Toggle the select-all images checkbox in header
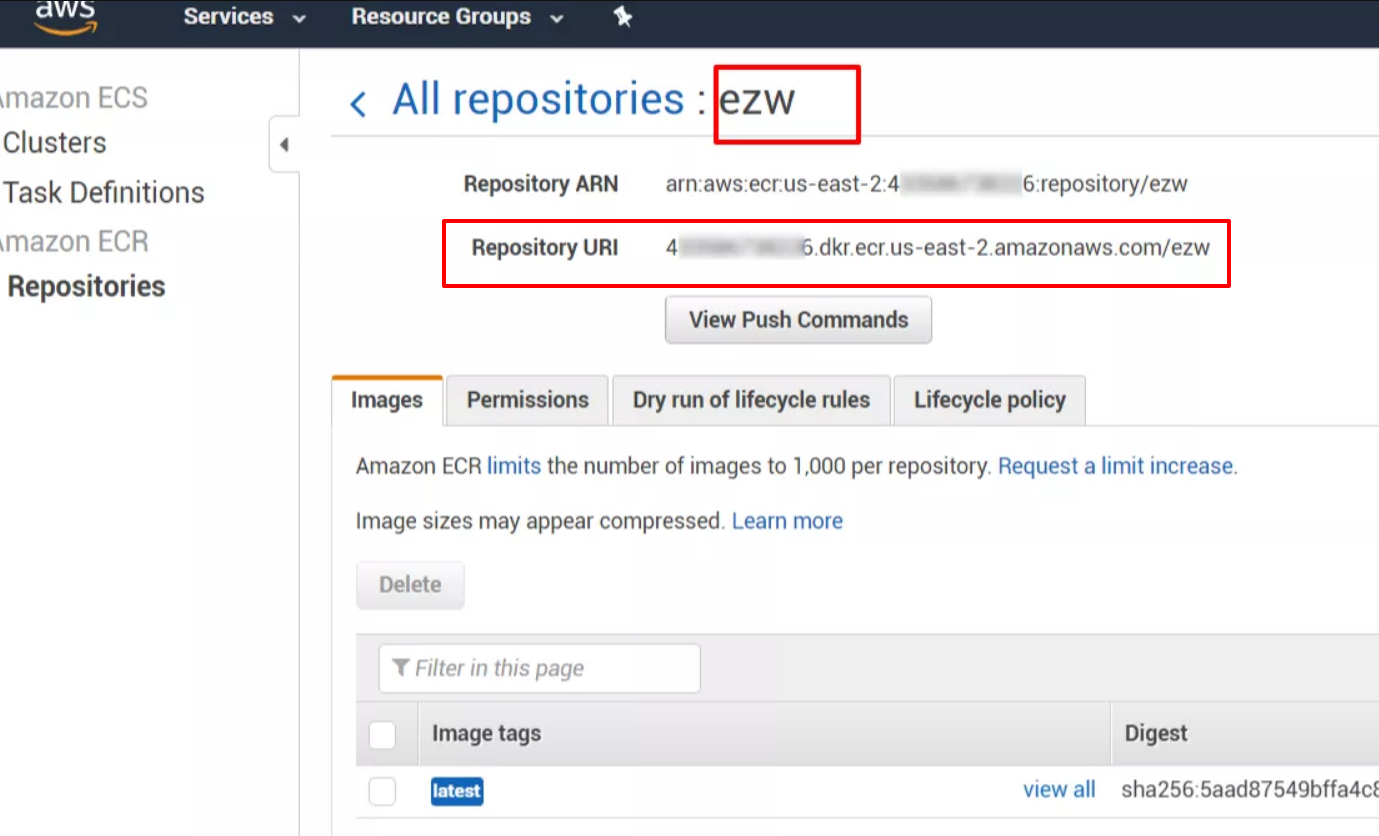This screenshot has width=1379, height=836. point(382,735)
